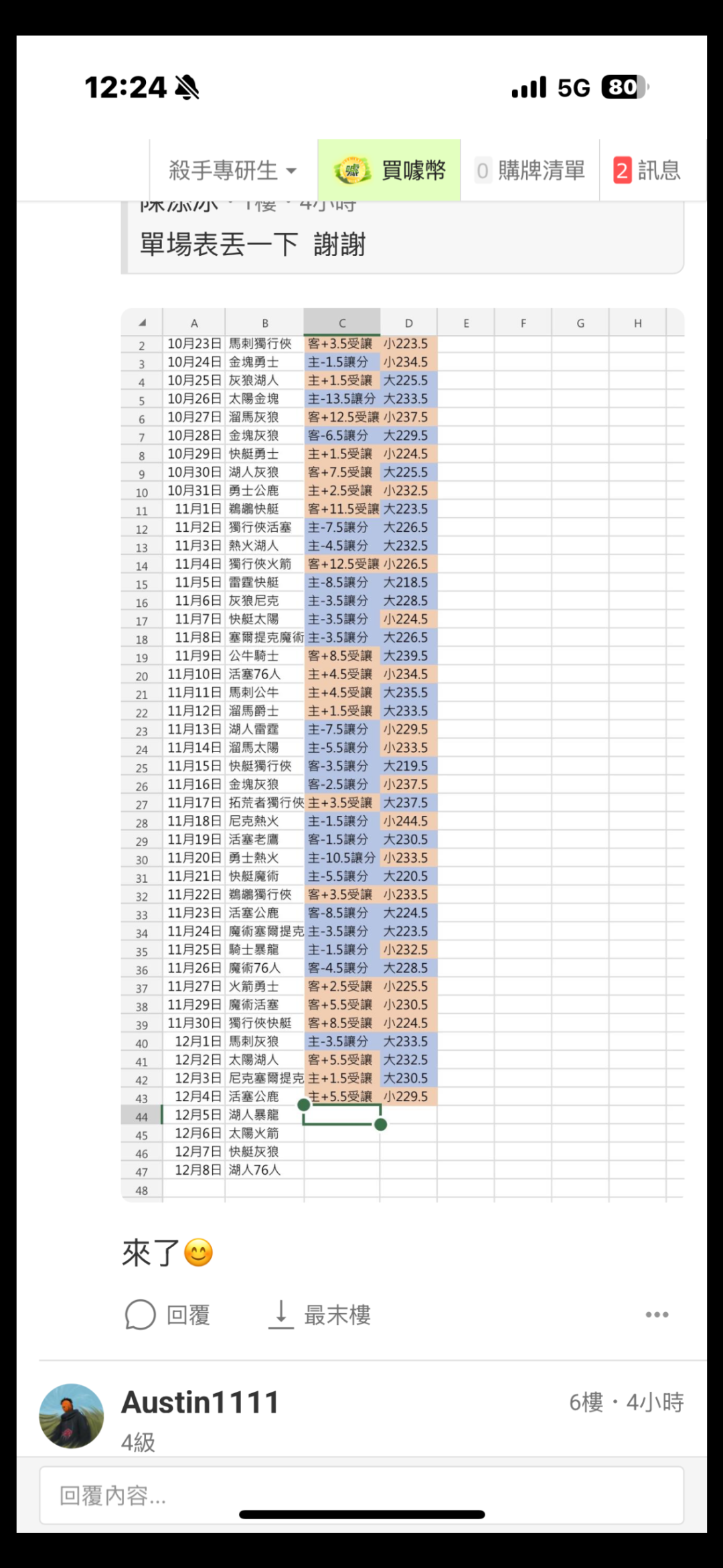
Task: Tap the smiley emoji after 來了
Action: click(198, 1253)
